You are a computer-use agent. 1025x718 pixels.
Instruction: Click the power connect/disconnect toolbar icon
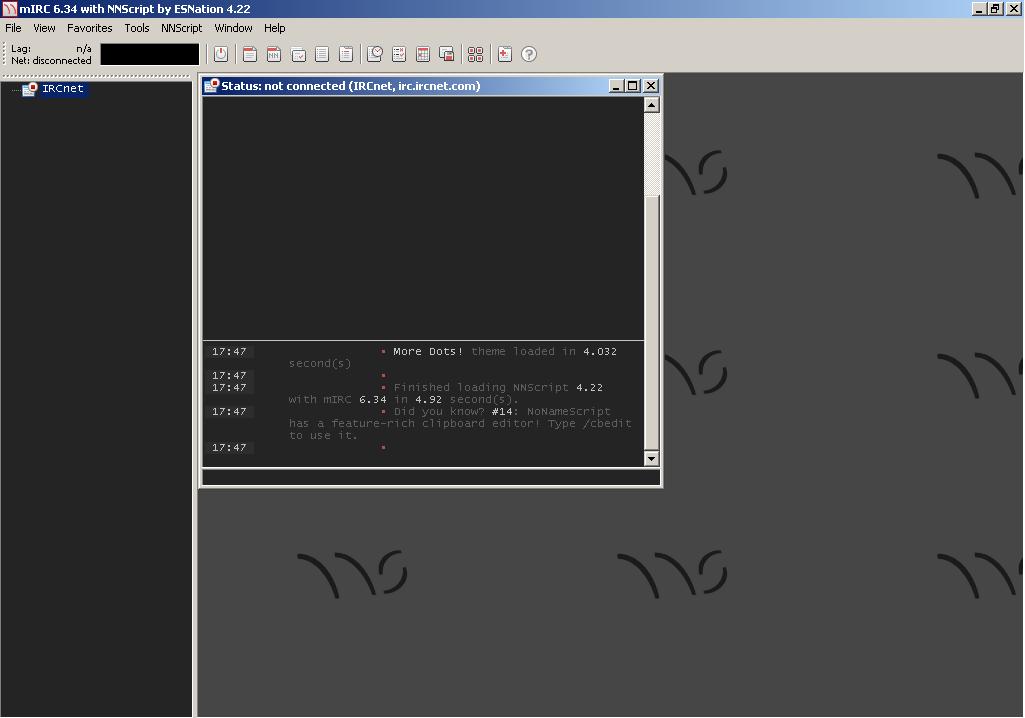pos(221,54)
